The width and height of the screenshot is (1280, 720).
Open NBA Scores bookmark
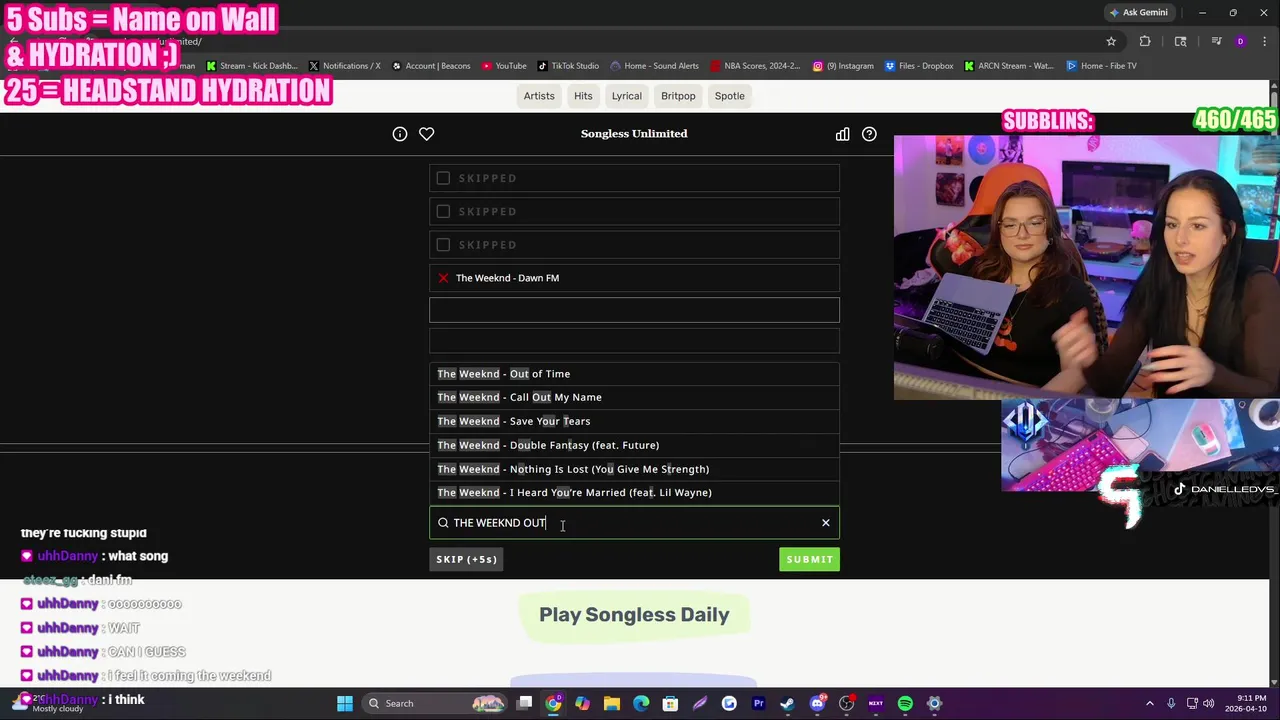click(x=755, y=66)
